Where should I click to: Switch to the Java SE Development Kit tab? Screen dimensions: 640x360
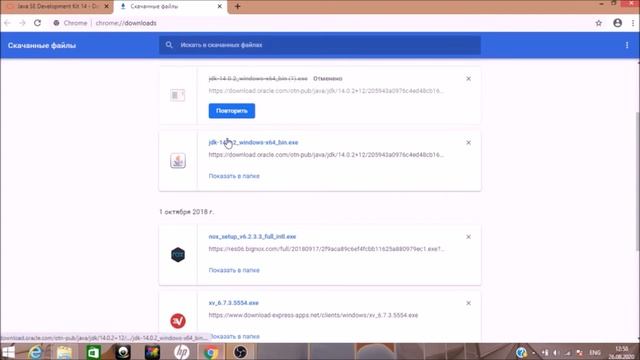(57, 7)
